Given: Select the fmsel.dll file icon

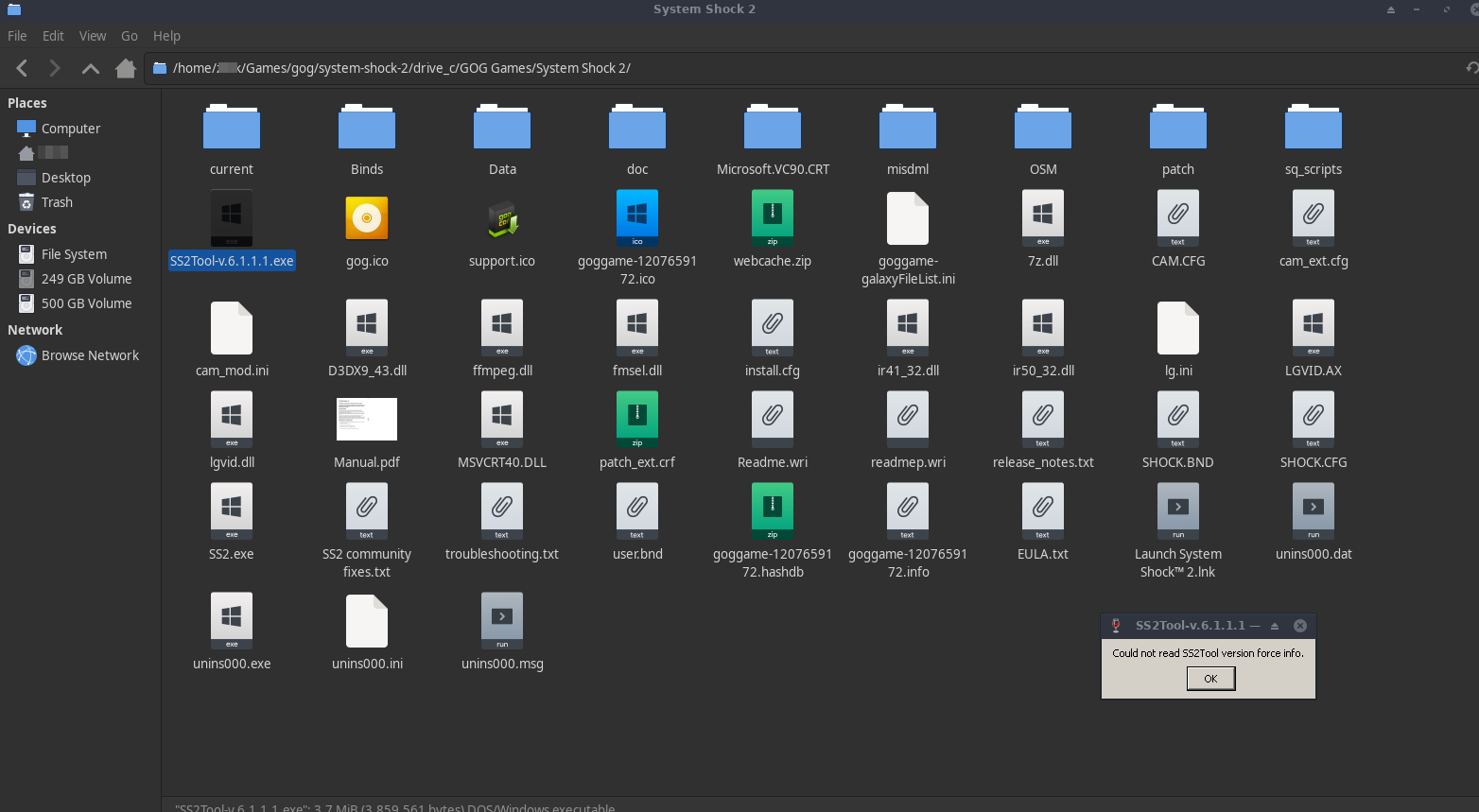Looking at the screenshot, I should [637, 328].
